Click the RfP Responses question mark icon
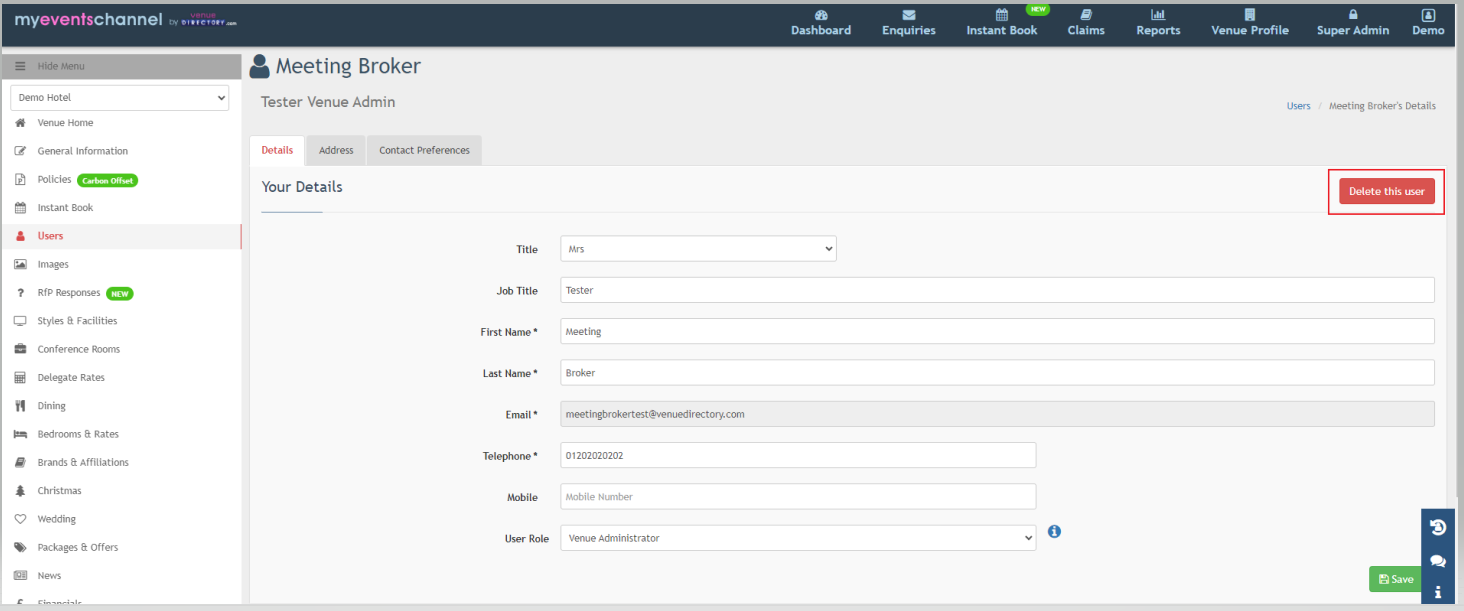This screenshot has width=1464, height=611. (20, 293)
